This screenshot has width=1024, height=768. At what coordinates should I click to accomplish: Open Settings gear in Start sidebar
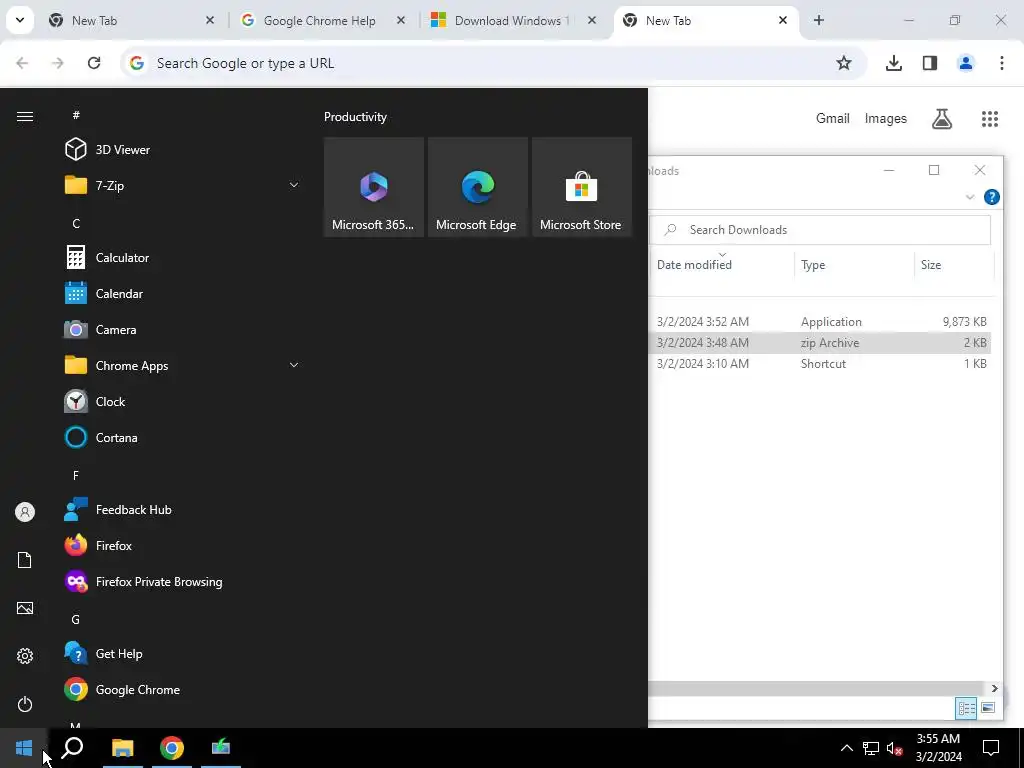[x=25, y=656]
